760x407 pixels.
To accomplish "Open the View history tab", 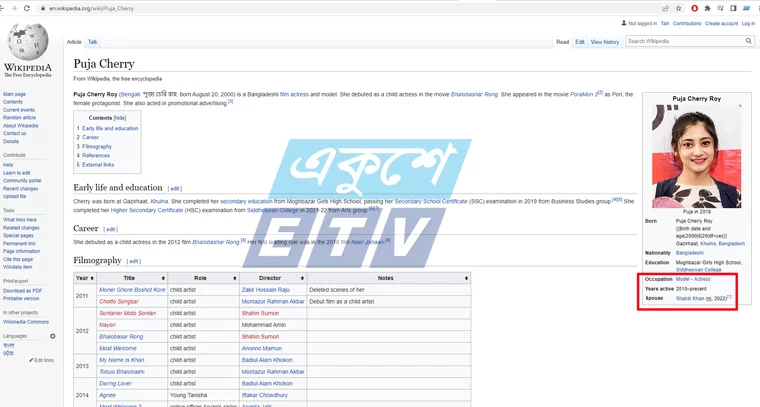I will tap(605, 42).
